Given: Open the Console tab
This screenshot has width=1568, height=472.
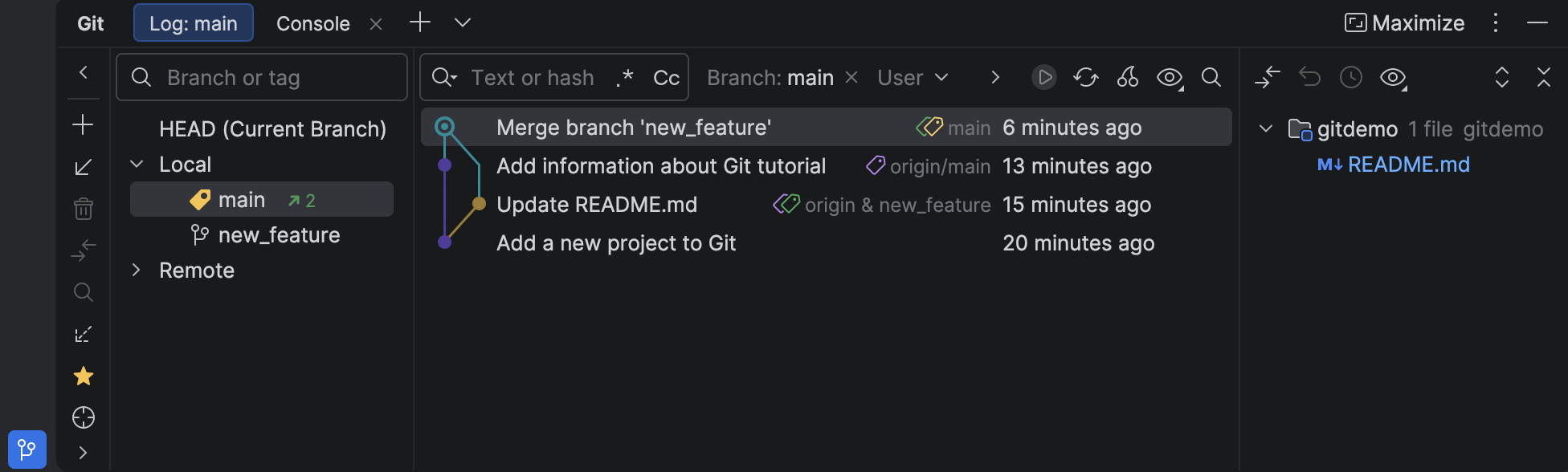Looking at the screenshot, I should pos(313,23).
